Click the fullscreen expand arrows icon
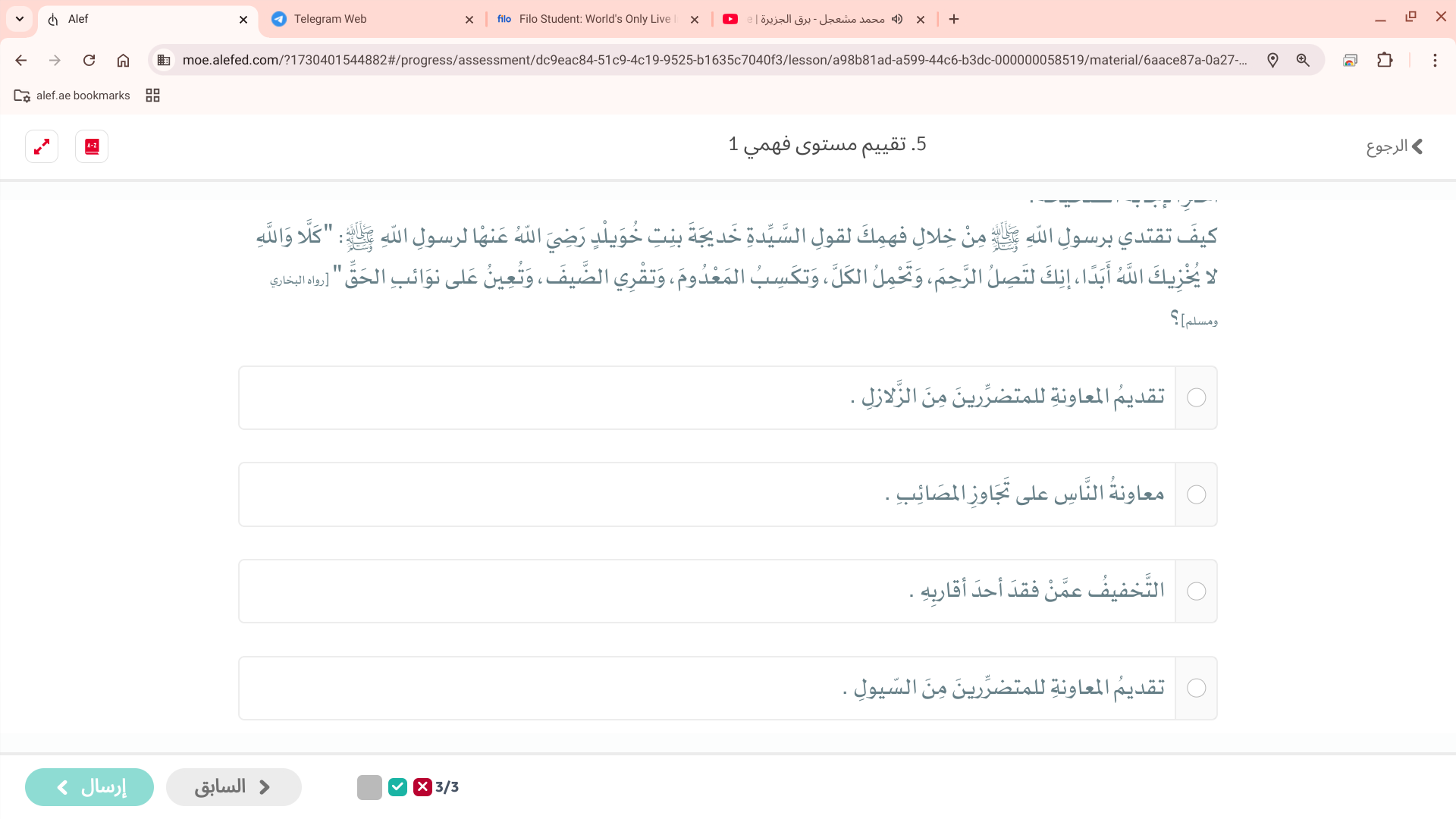1456x819 pixels. point(42,146)
